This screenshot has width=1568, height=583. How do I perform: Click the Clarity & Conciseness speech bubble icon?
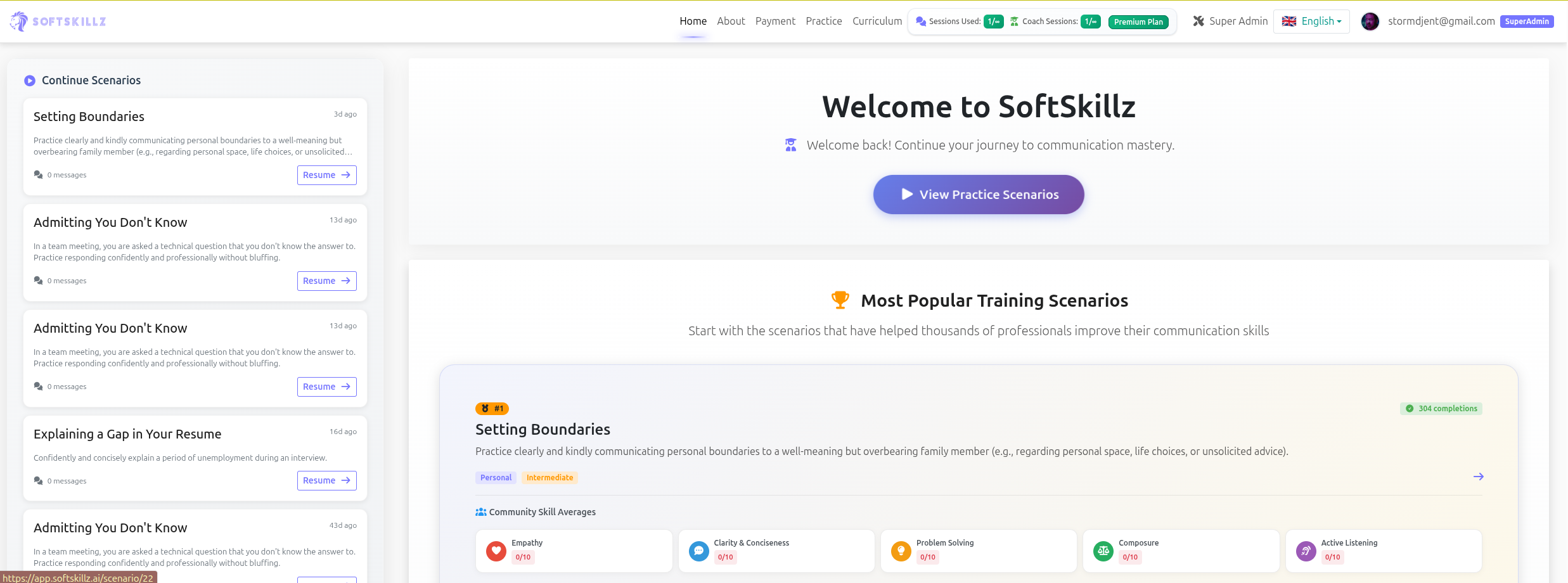click(x=698, y=551)
